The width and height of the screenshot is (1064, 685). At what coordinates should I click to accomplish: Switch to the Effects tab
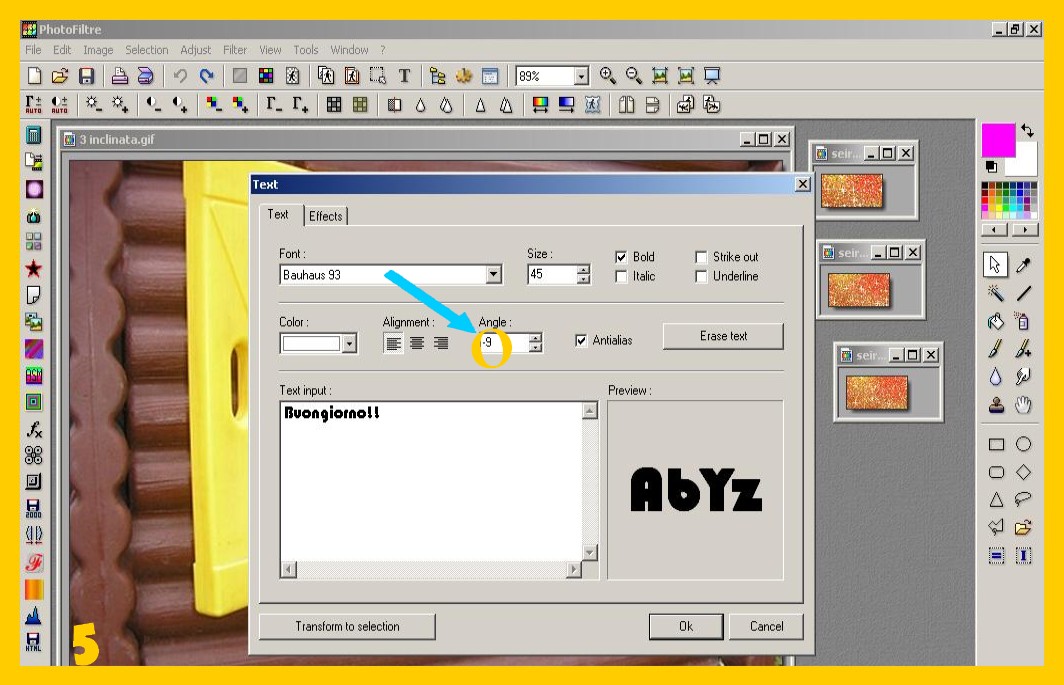pyautogui.click(x=325, y=216)
